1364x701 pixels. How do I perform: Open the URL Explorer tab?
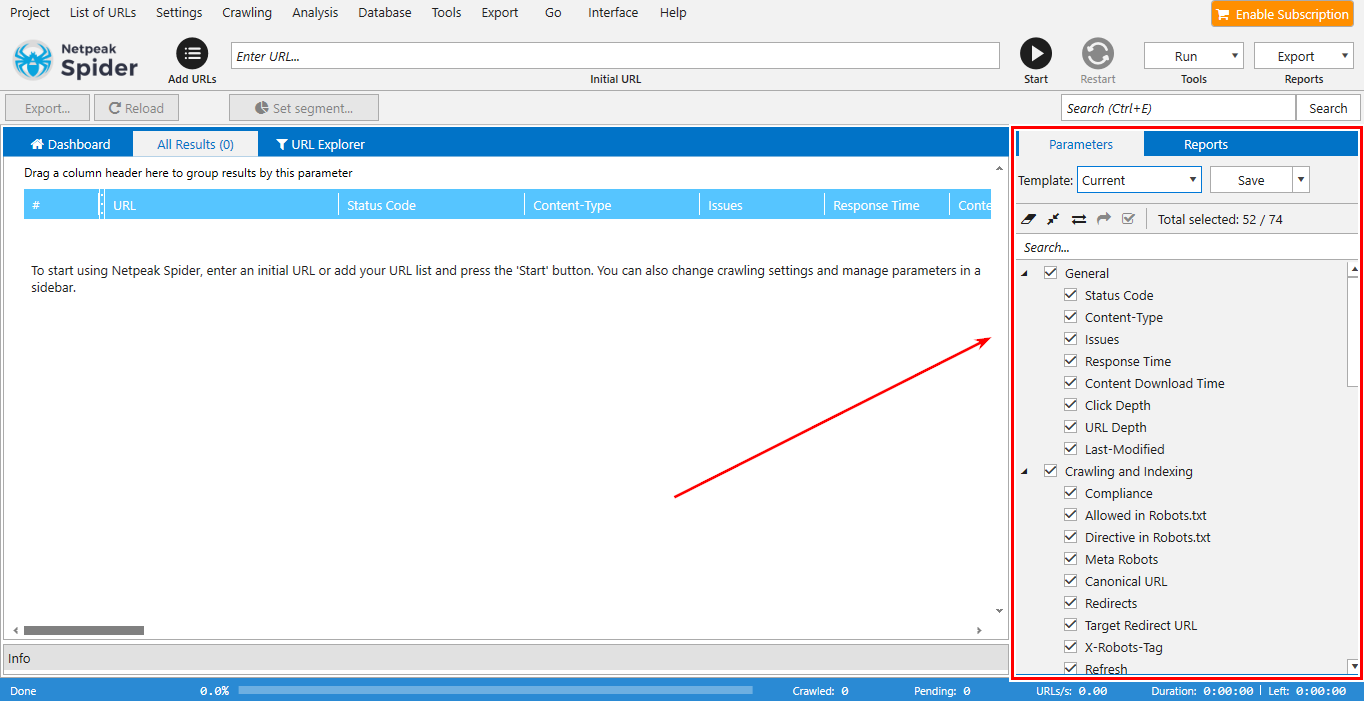point(320,144)
